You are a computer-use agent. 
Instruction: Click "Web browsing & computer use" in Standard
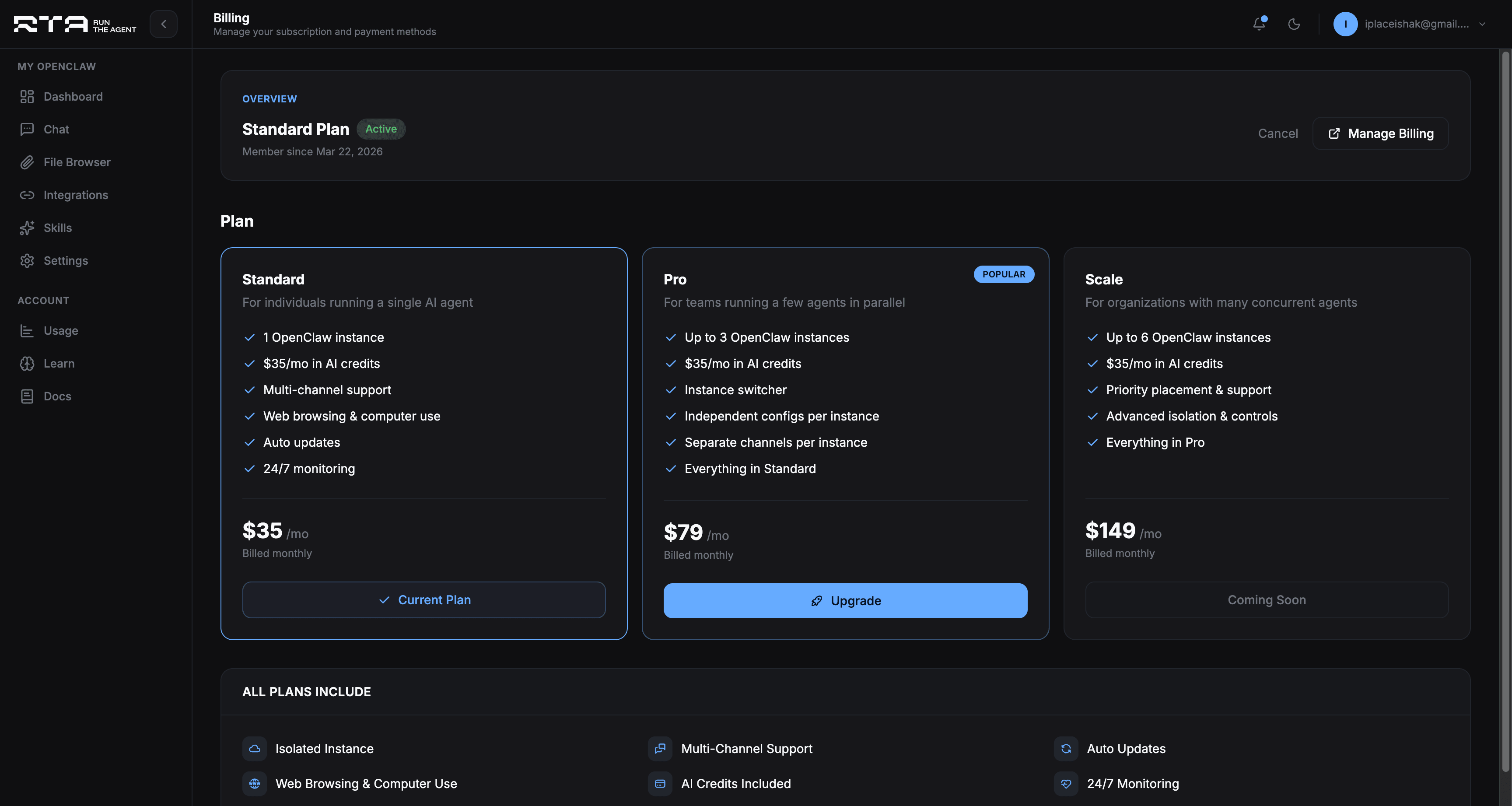[352, 417]
